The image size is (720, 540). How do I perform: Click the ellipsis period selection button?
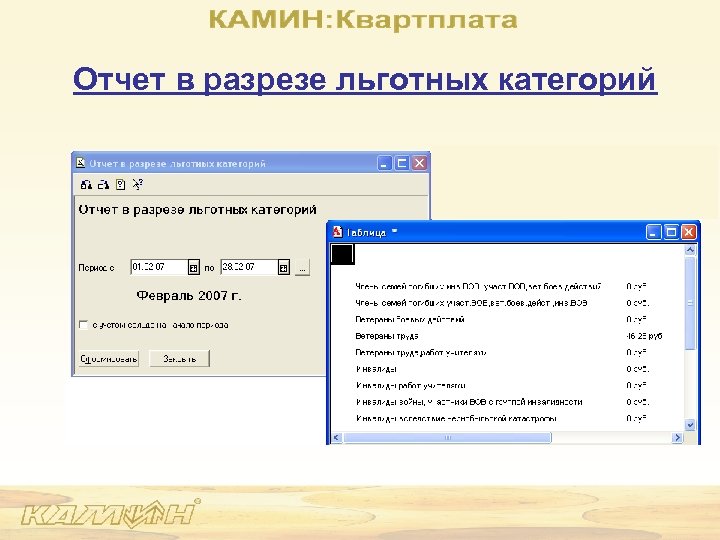click(302, 268)
